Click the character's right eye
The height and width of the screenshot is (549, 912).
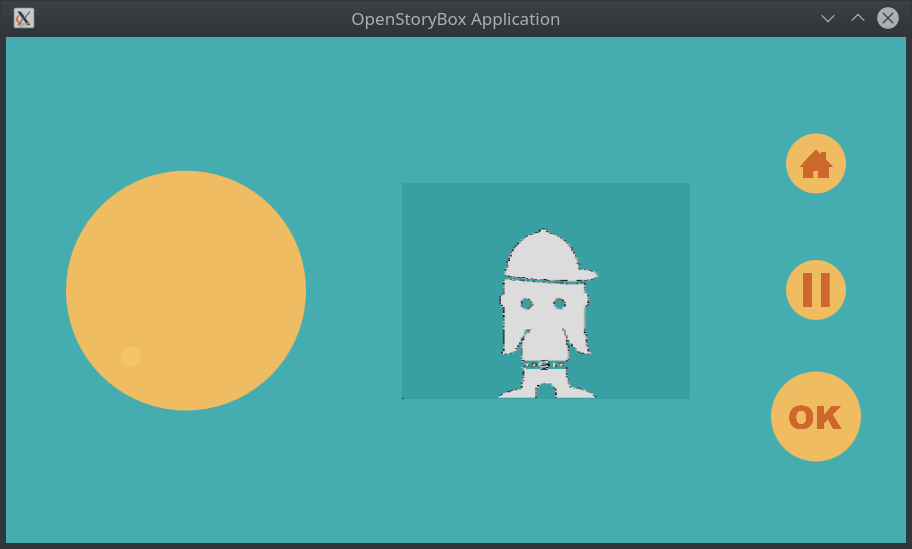pyautogui.click(x=559, y=304)
